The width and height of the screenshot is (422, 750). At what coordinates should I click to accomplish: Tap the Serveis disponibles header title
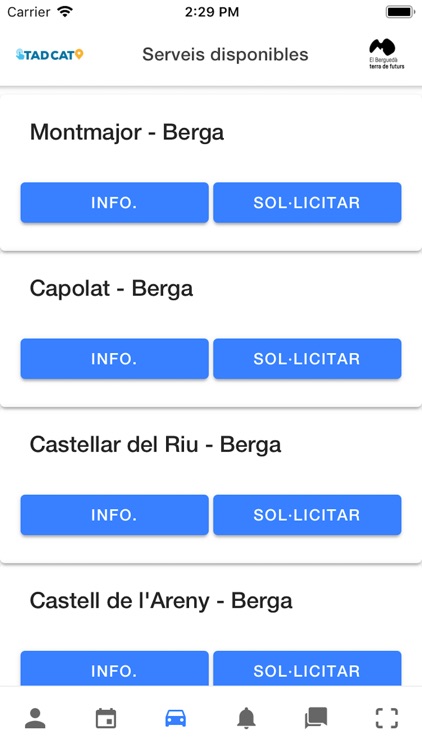click(225, 55)
